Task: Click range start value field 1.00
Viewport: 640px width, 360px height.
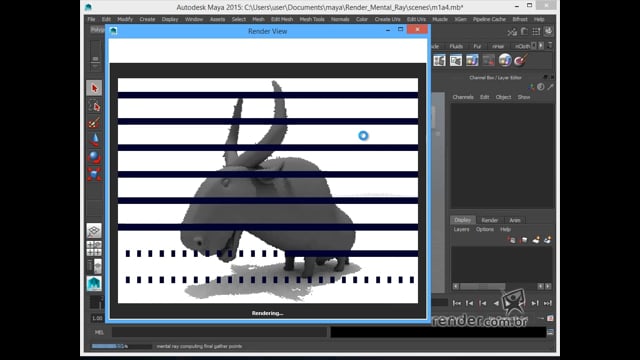Action: click(97, 318)
